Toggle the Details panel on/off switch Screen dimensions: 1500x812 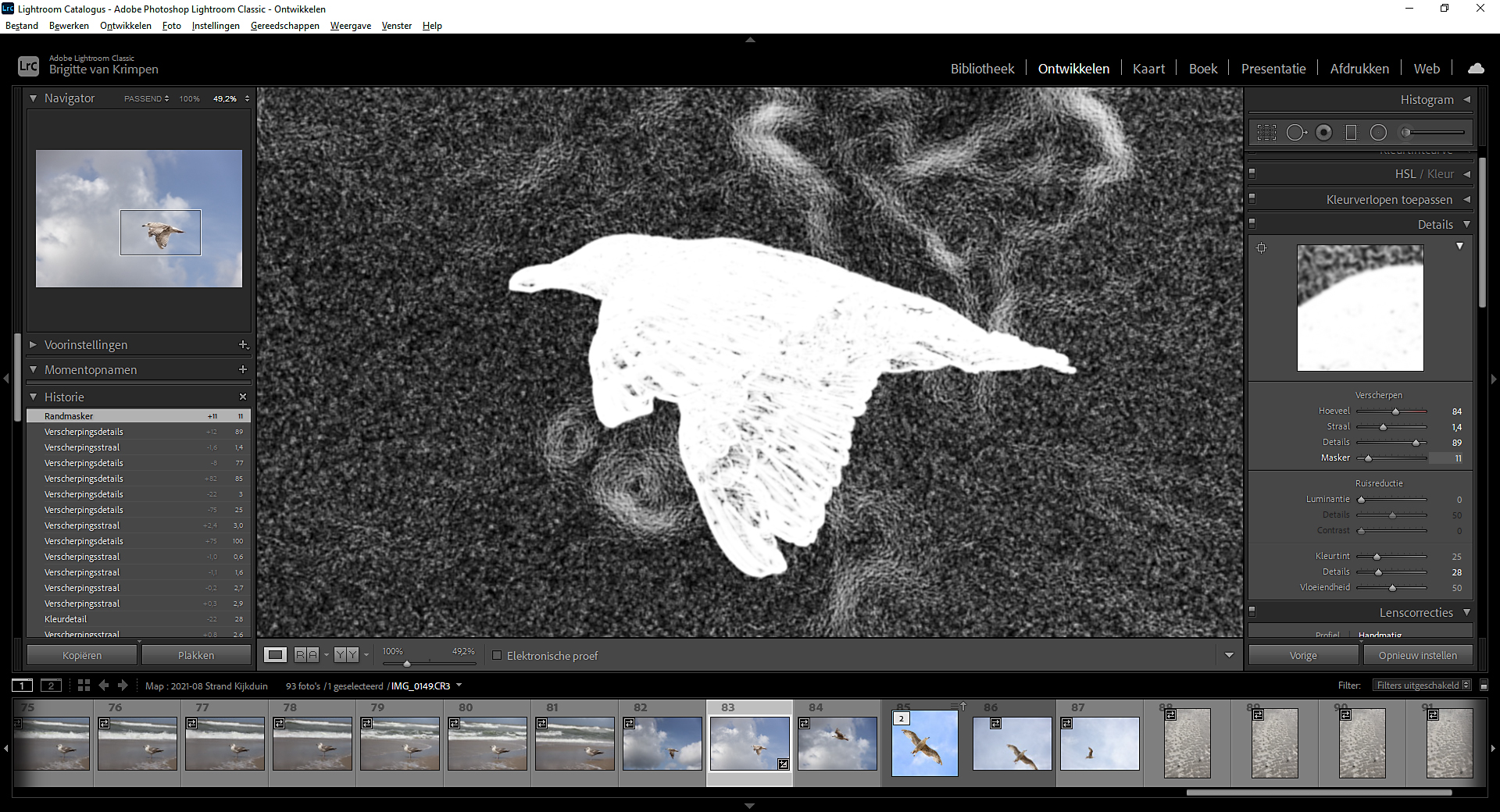point(1252,223)
